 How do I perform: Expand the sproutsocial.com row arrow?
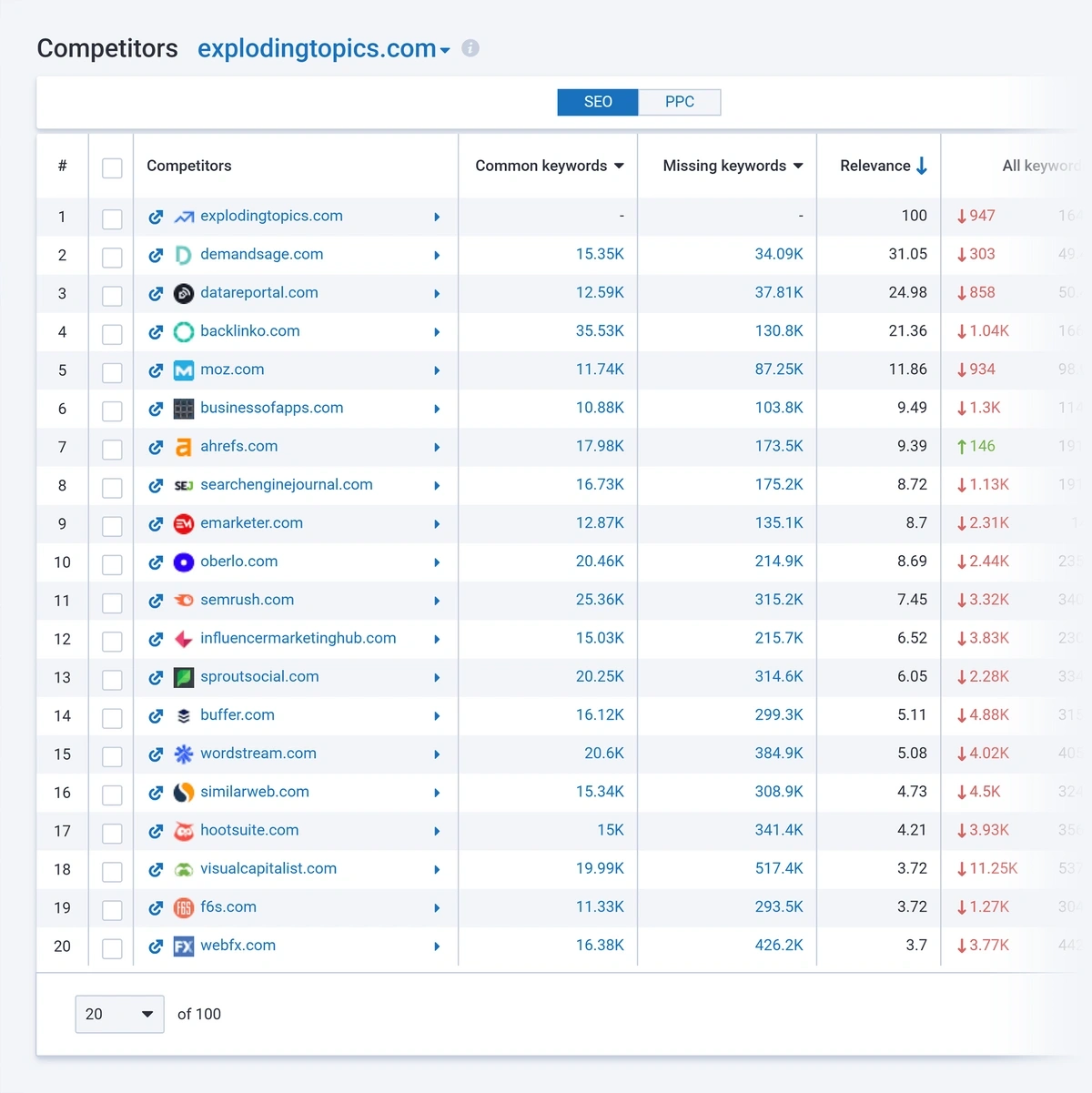437,678
